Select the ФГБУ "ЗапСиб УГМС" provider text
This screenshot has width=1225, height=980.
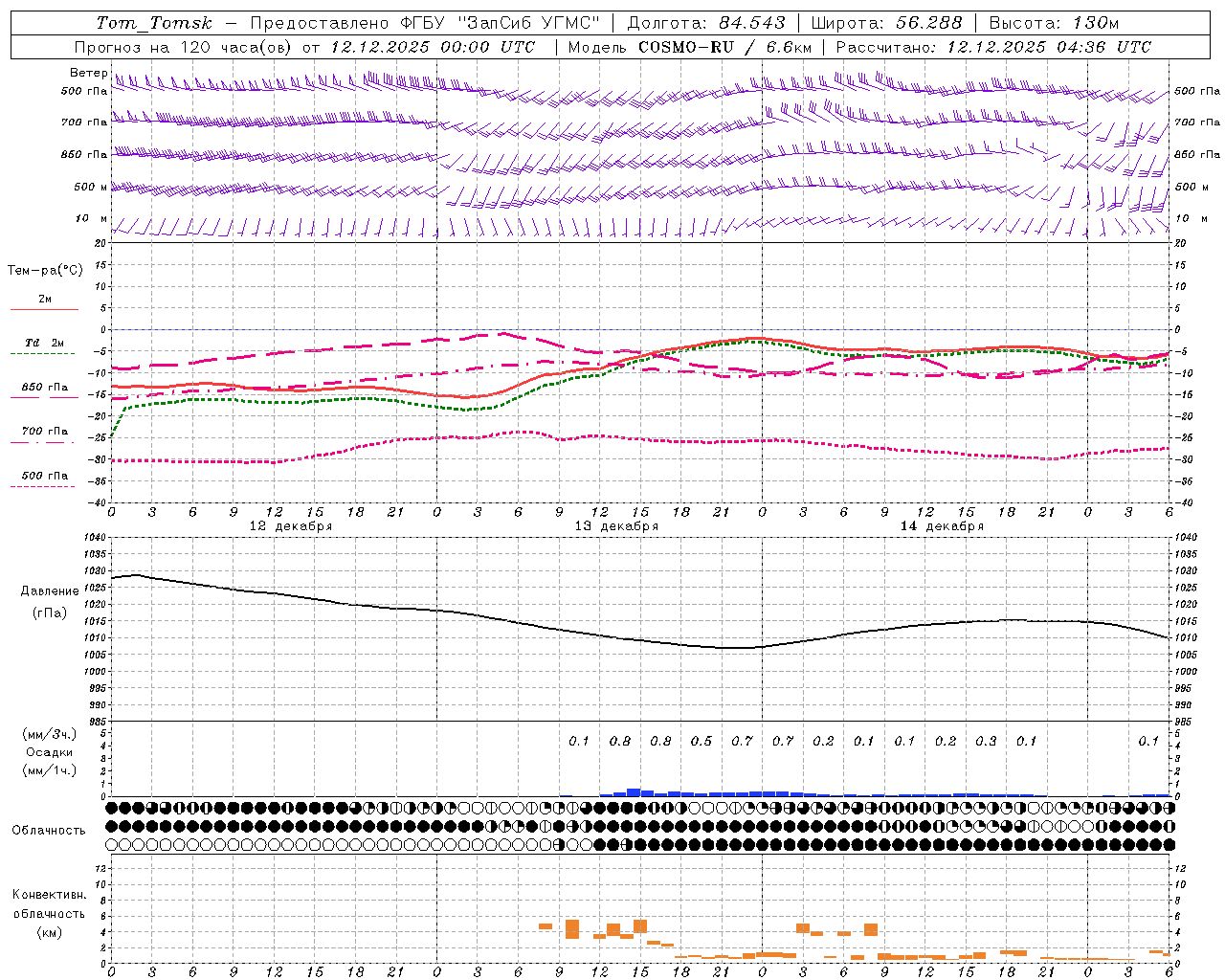coord(501,23)
